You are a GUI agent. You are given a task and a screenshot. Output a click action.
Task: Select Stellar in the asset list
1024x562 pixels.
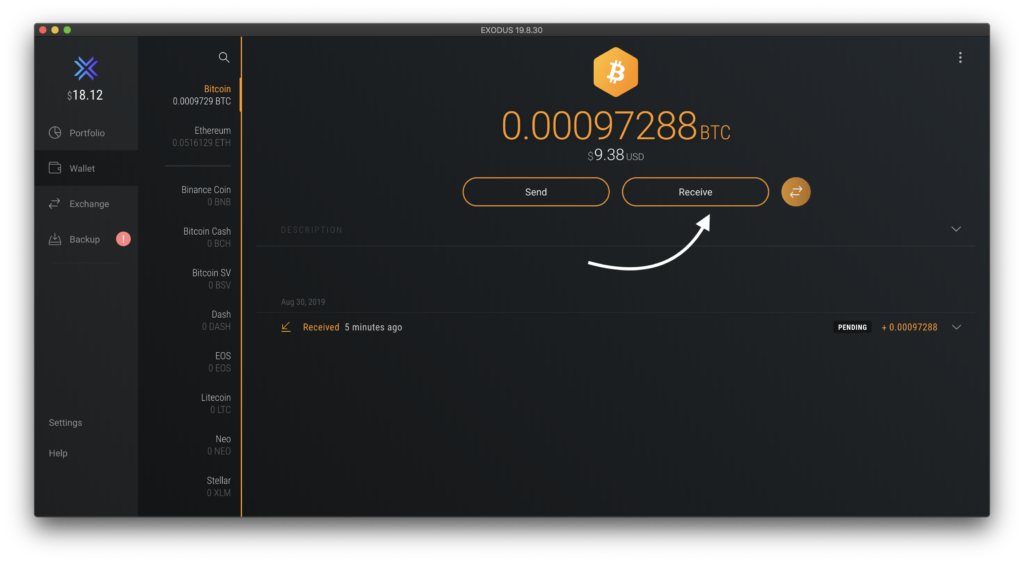pos(219,487)
